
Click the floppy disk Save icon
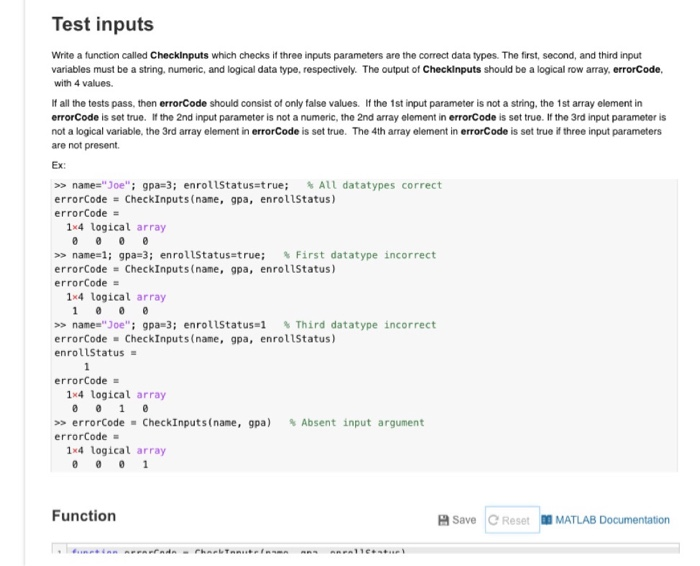pos(443,520)
